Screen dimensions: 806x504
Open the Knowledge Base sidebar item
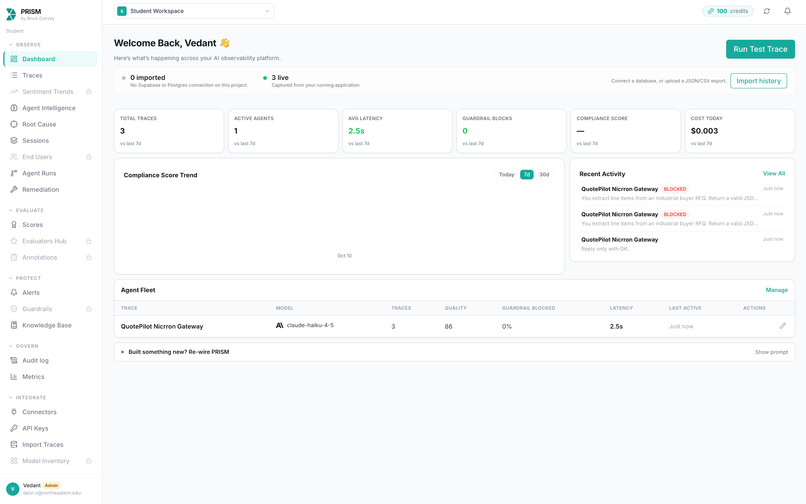pos(49,325)
